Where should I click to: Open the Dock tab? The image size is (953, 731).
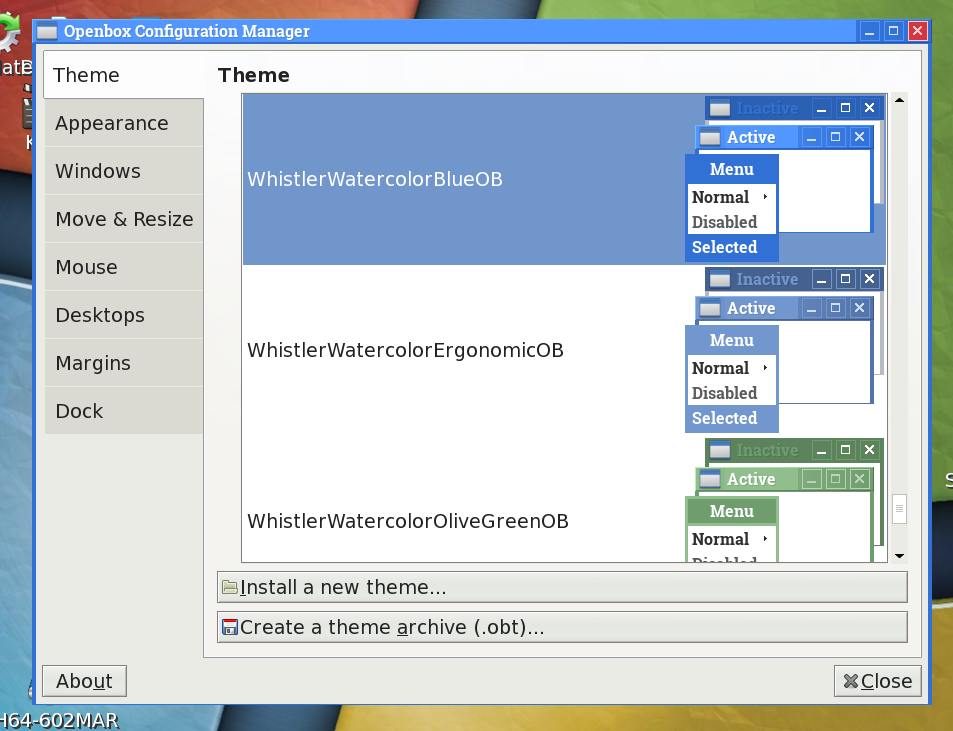(79, 411)
